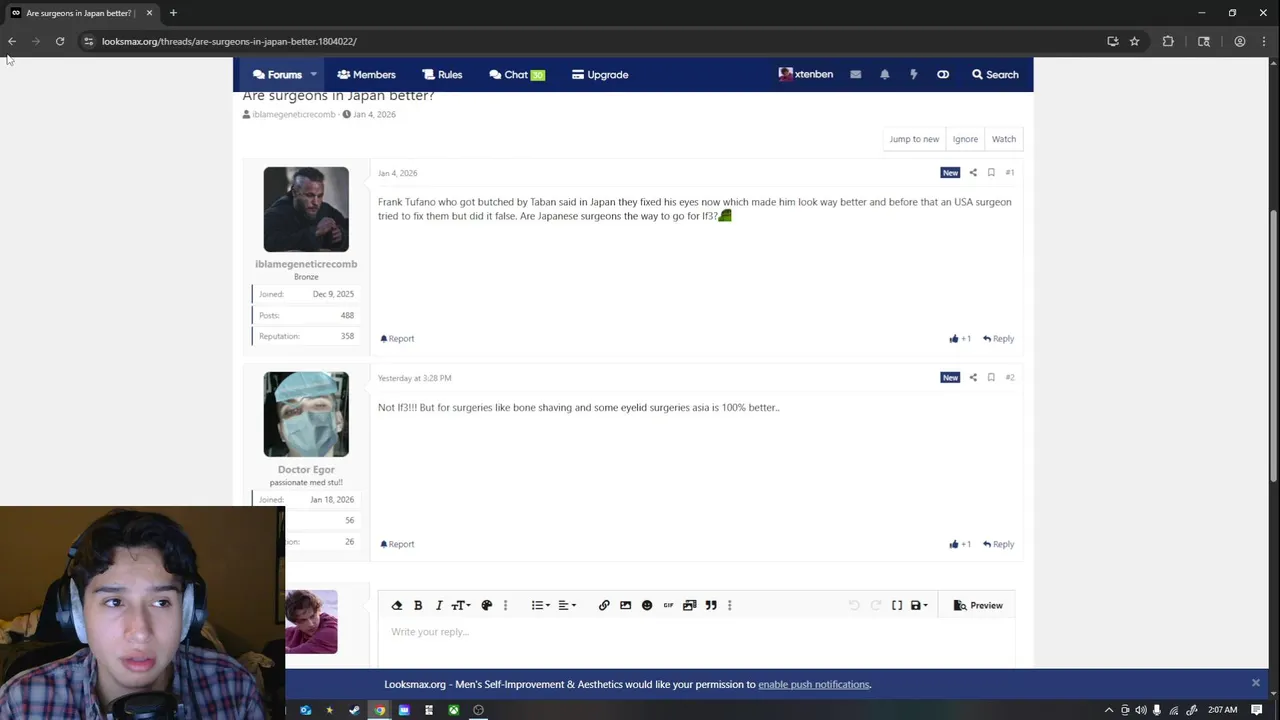Expand the Forums dropdown arrow
Screen dimensions: 1280x720
point(313,75)
